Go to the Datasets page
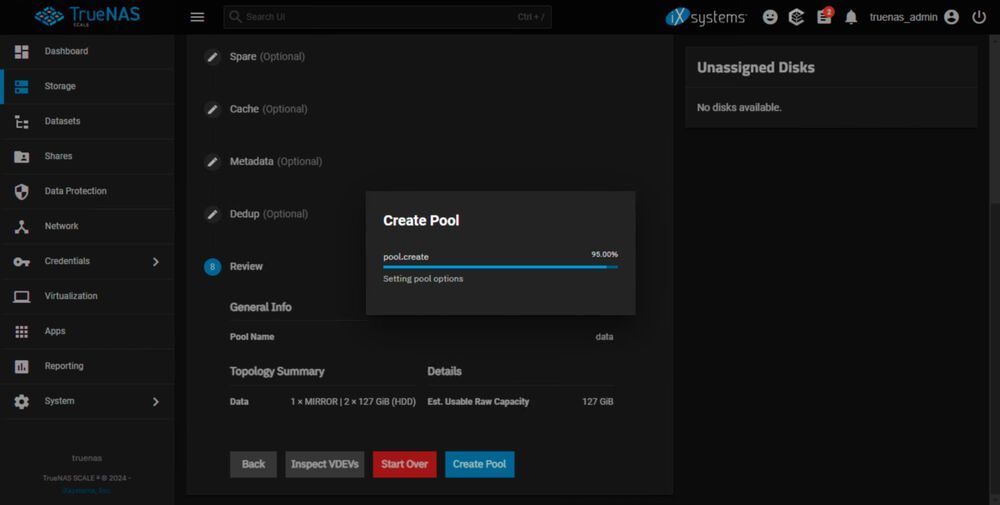Screen dimensions: 1000x505 point(62,121)
